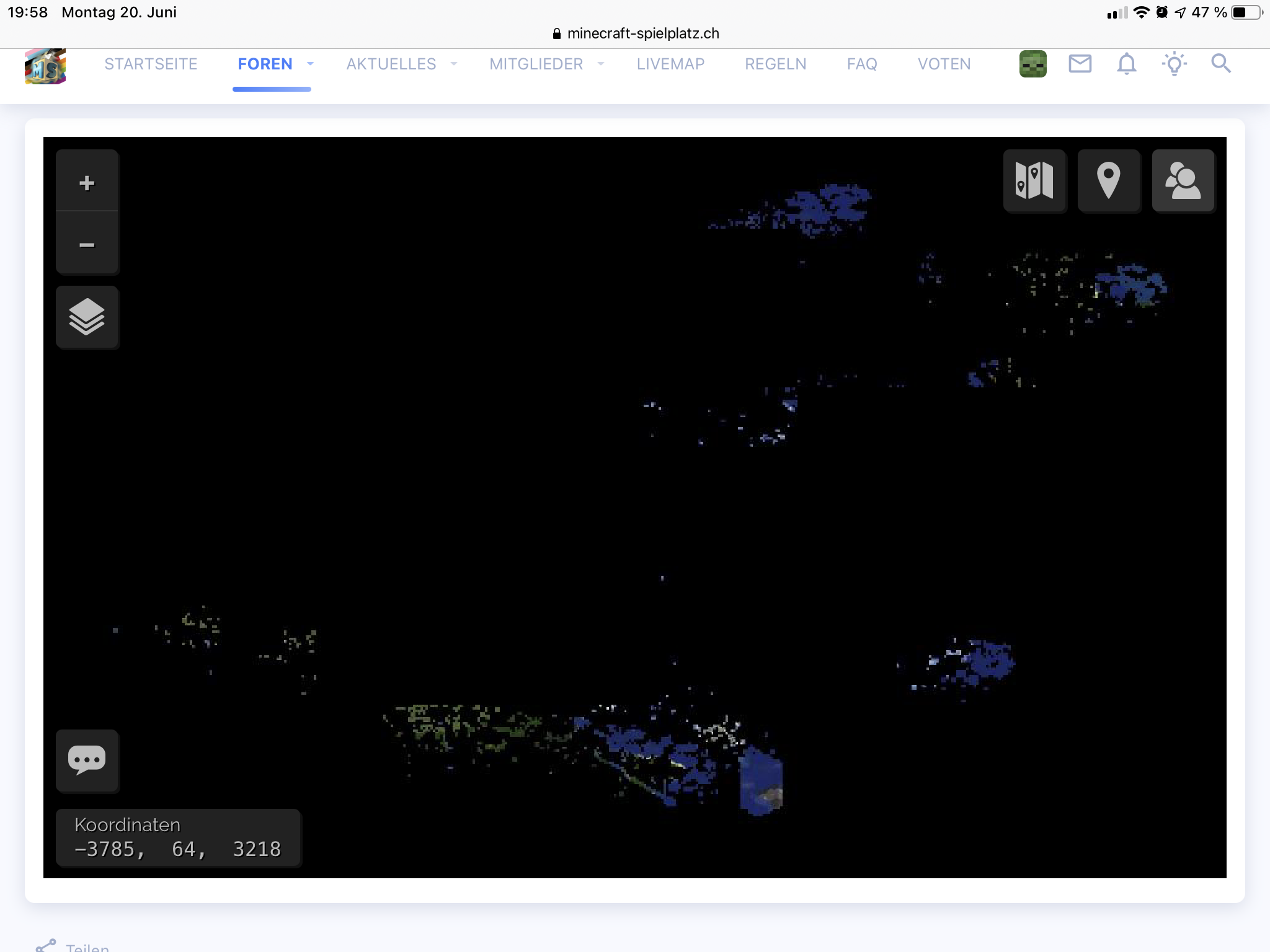Open the user avatar menu
Screen dimensions: 1270x952
coord(1032,64)
